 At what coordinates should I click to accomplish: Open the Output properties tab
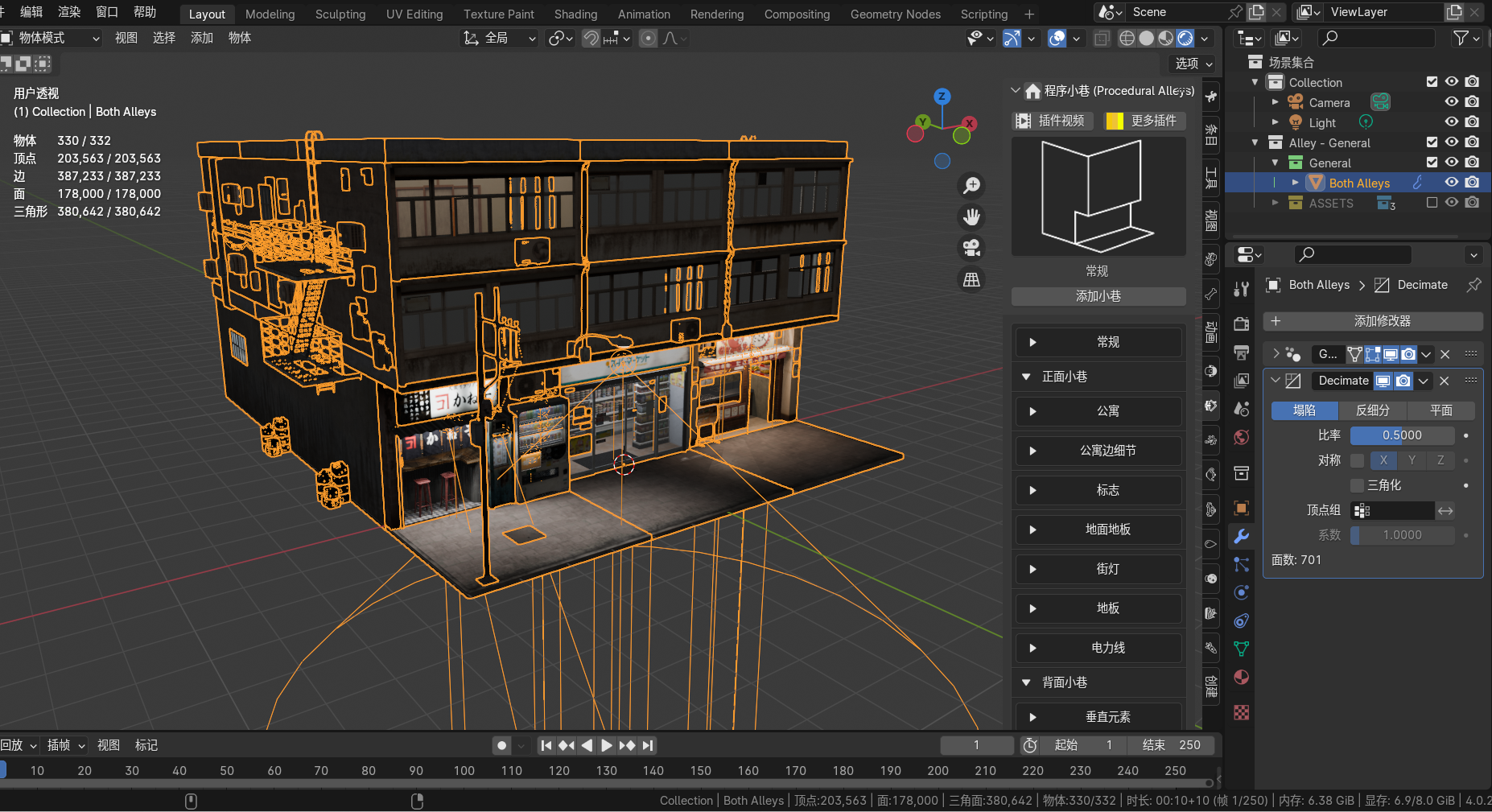[x=1242, y=352]
